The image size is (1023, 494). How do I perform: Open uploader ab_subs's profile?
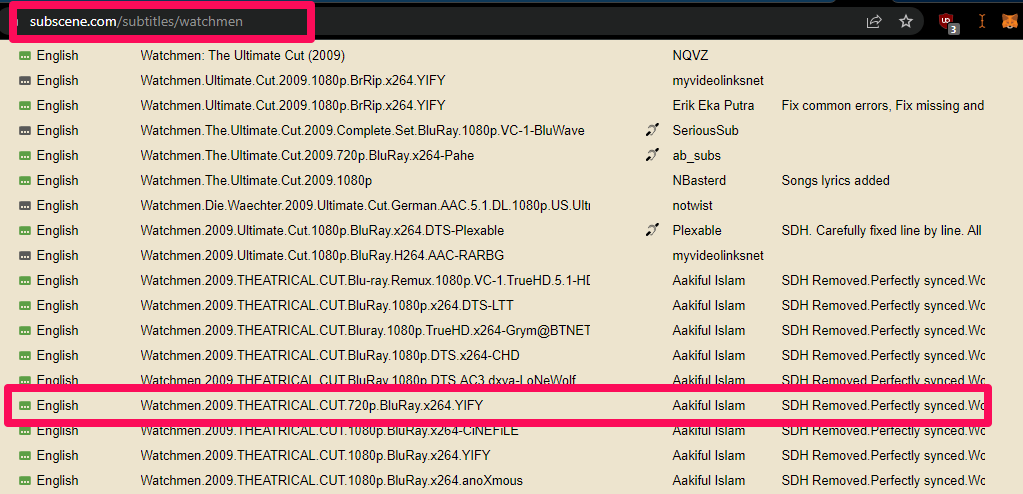[696, 155]
